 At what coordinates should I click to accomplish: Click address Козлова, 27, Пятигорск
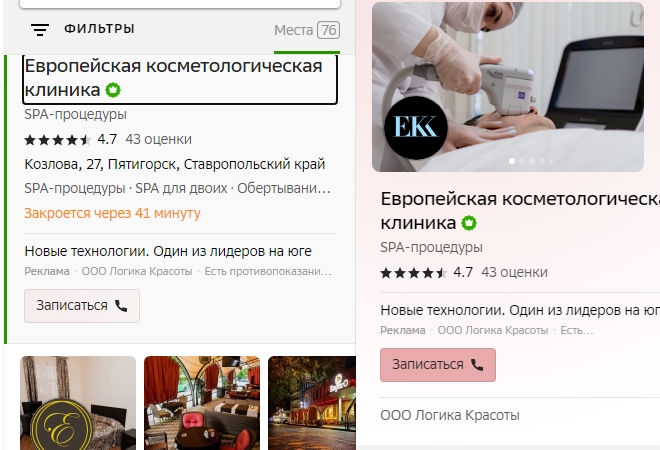(x=175, y=164)
